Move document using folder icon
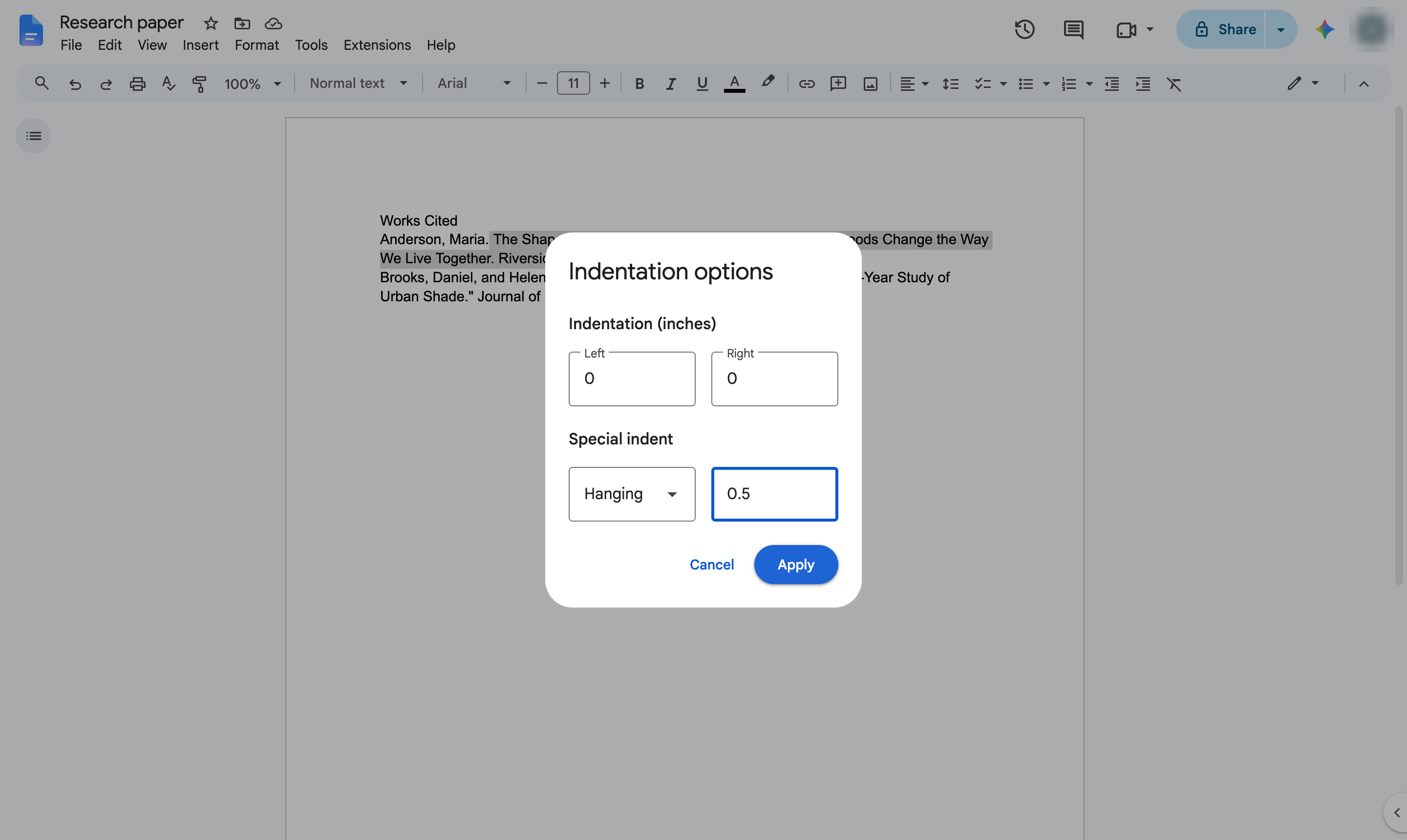Screen dimensions: 1407x840 [x=242, y=23]
